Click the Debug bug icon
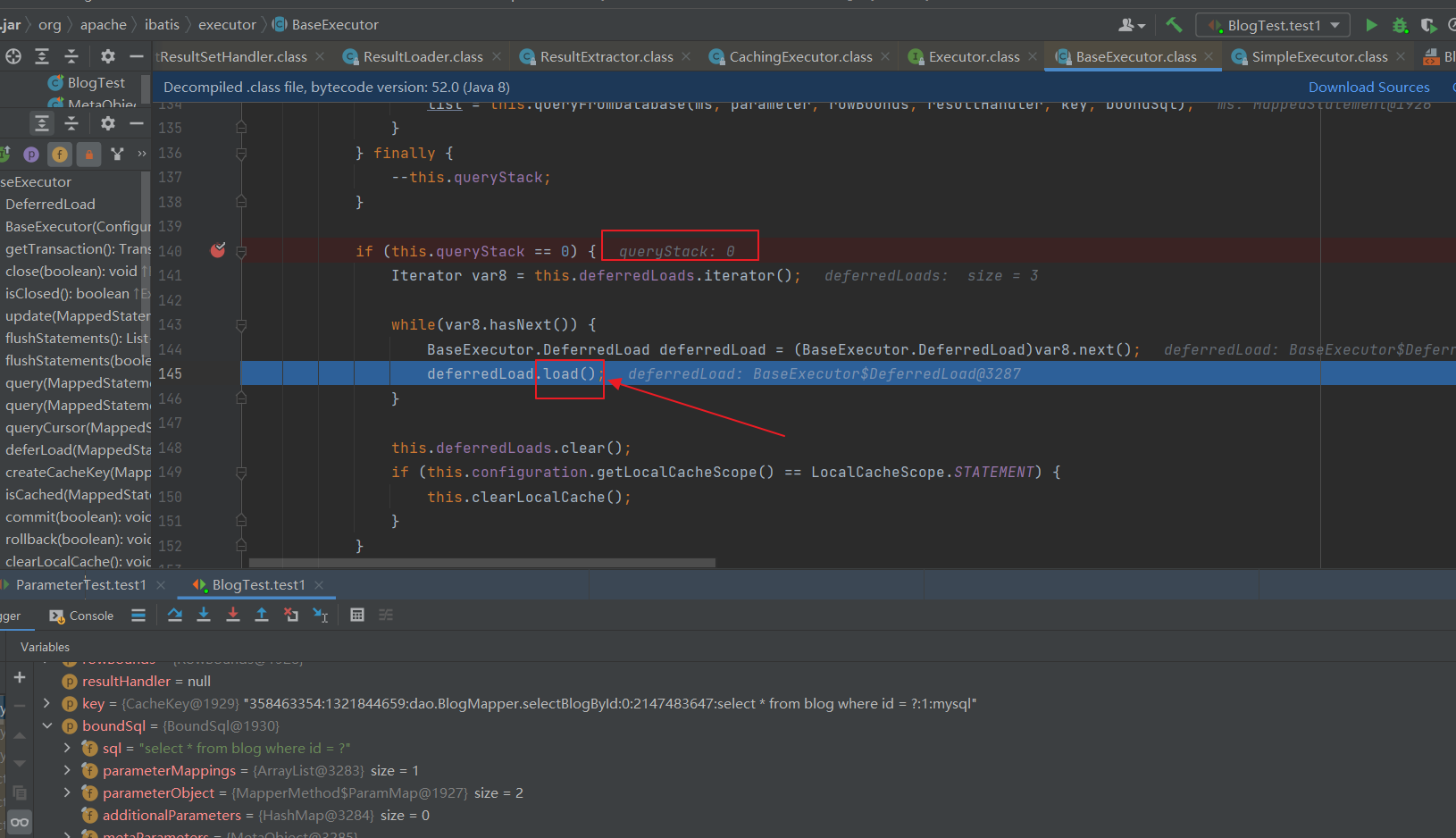 [1400, 25]
